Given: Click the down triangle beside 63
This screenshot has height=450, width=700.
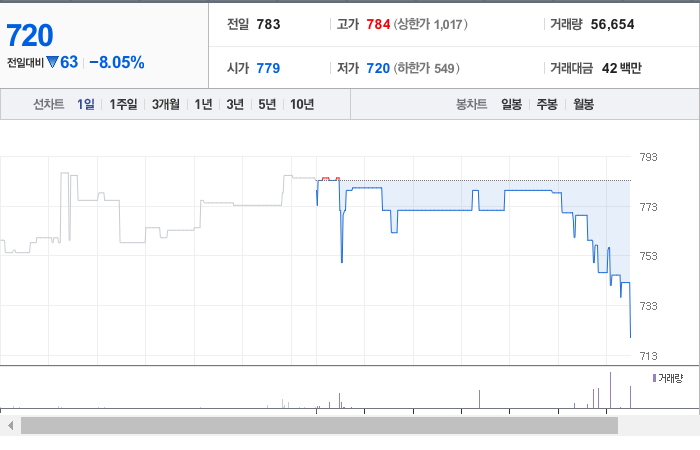Looking at the screenshot, I should [52, 62].
